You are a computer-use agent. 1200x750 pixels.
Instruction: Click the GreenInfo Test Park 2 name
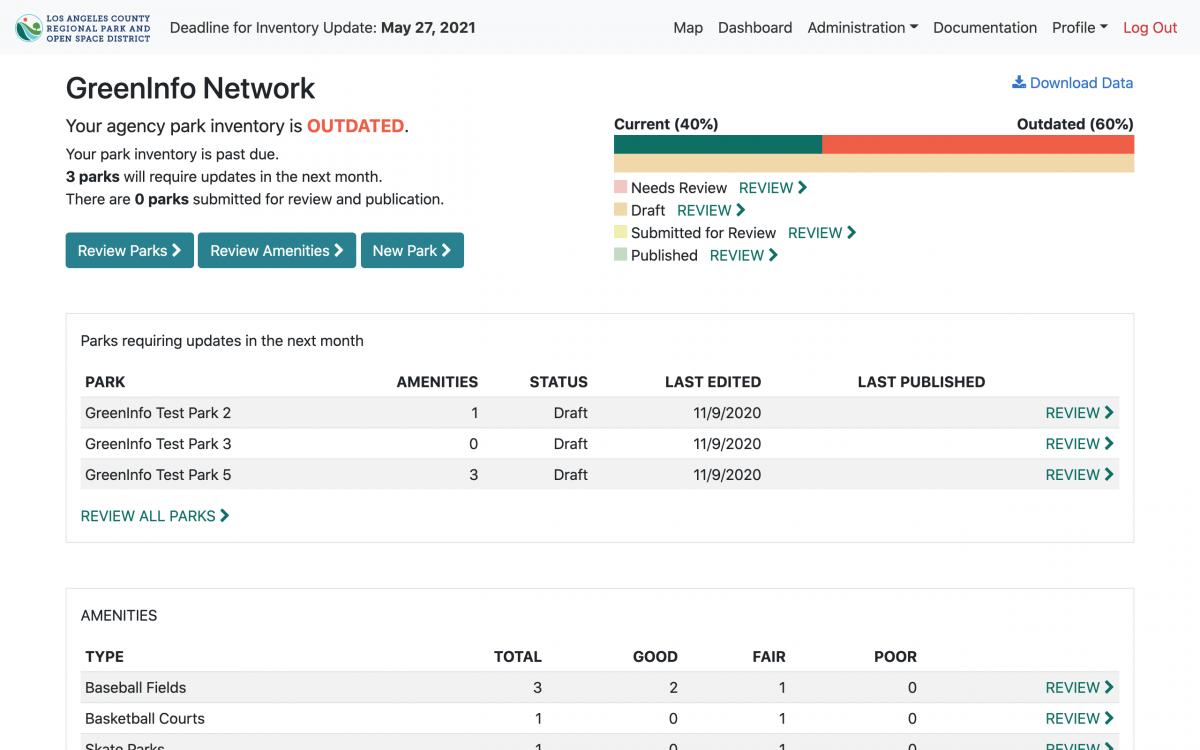tap(158, 413)
